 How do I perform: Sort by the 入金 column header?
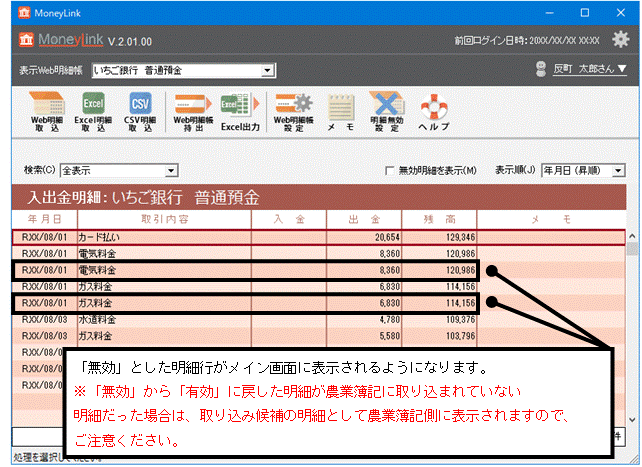tap(289, 219)
